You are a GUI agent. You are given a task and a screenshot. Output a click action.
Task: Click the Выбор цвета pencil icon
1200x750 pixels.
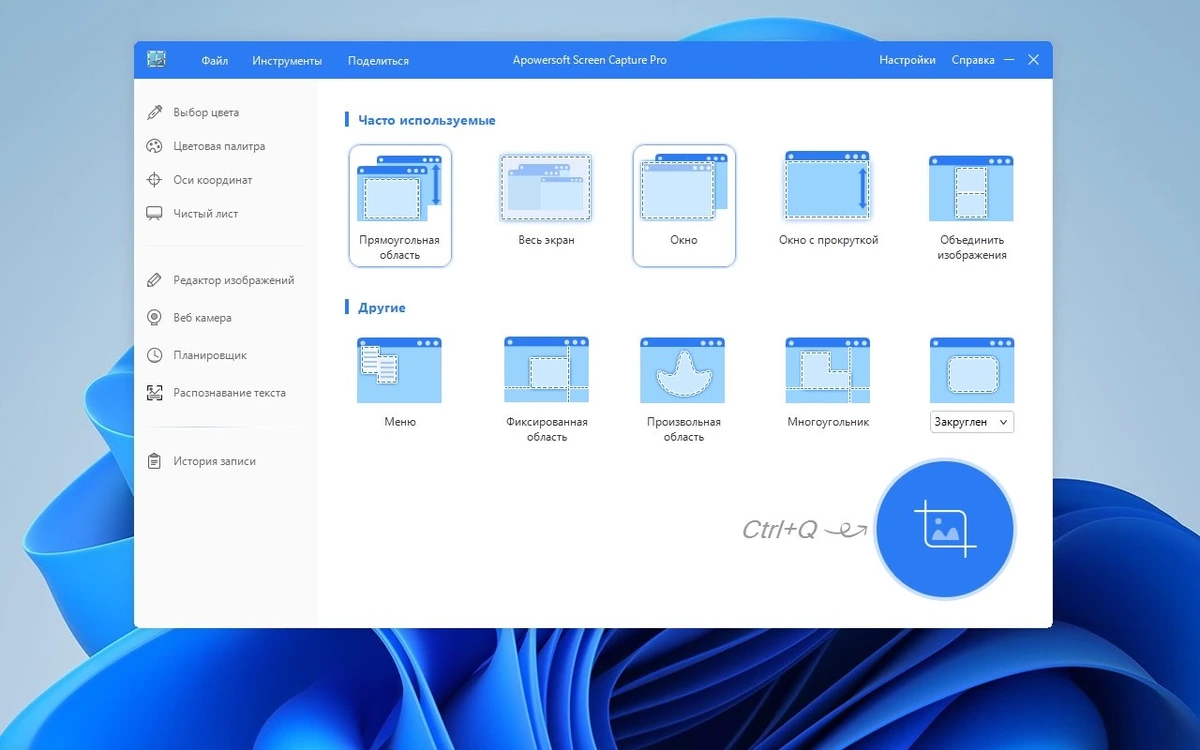(x=154, y=113)
